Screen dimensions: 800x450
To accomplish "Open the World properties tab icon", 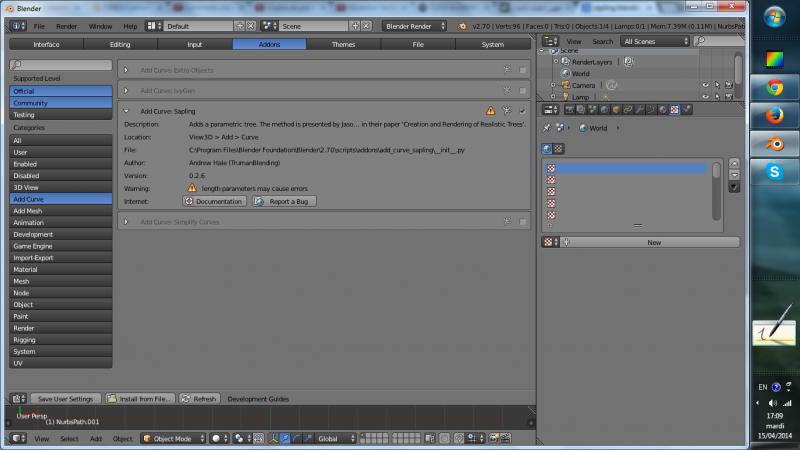I will [605, 110].
